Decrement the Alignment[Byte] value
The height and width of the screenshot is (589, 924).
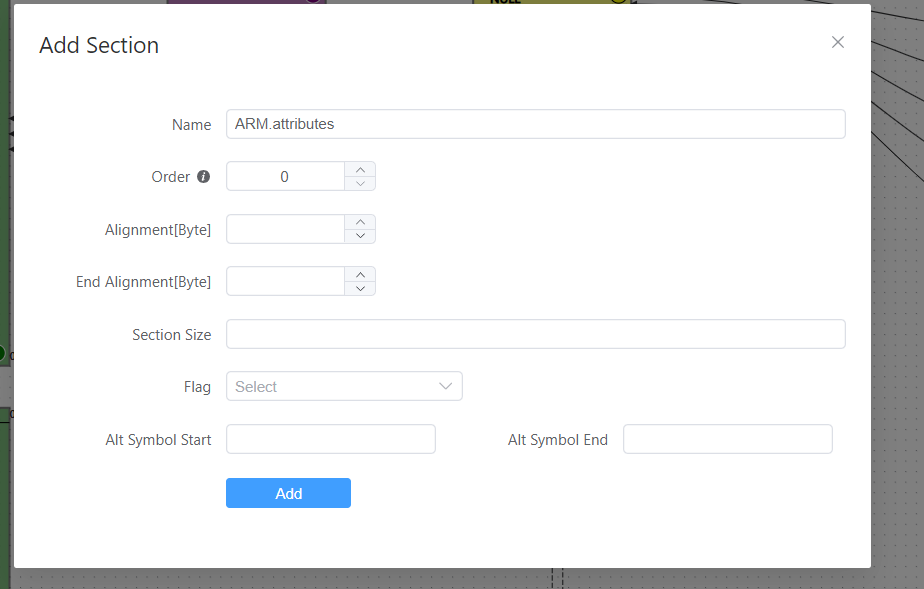click(360, 236)
